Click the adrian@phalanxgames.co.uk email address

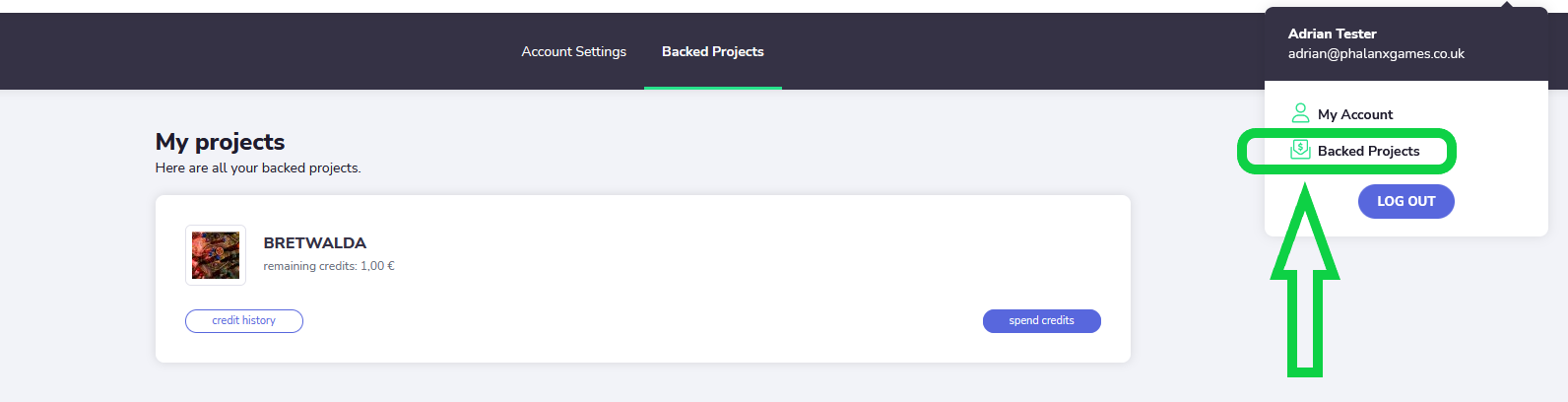click(1376, 53)
